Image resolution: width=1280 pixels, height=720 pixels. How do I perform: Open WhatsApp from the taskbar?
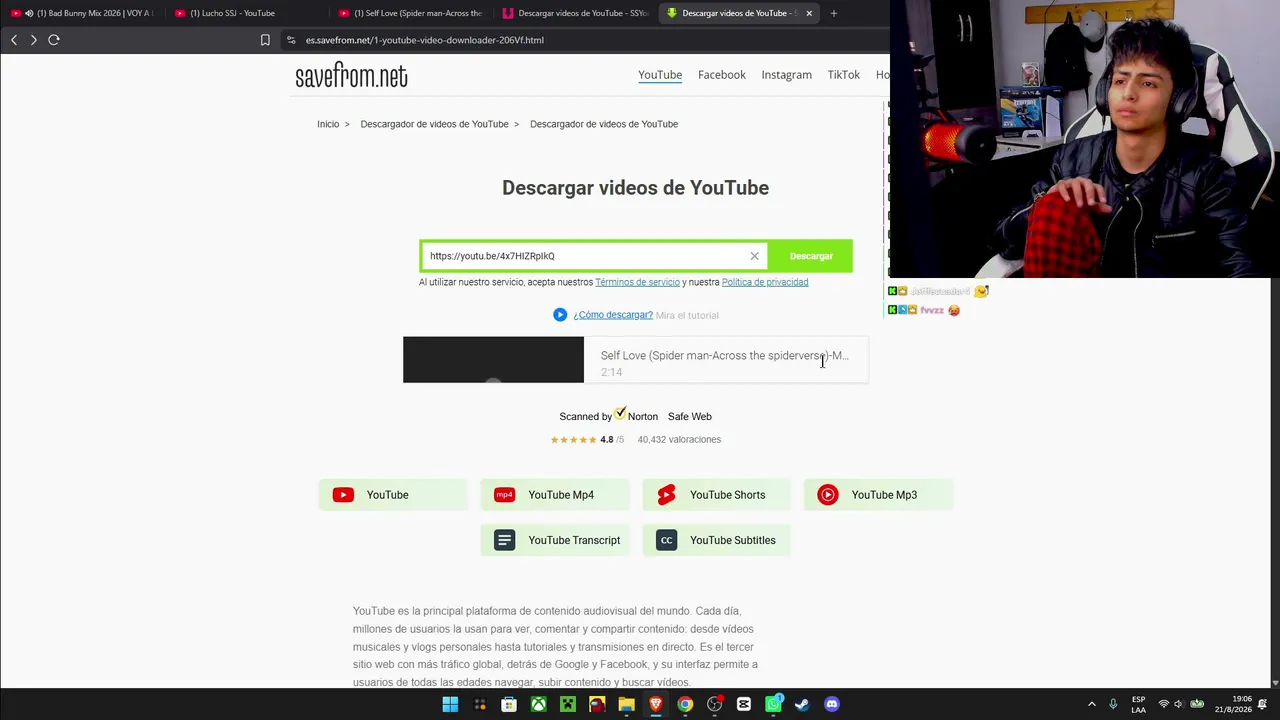(773, 704)
